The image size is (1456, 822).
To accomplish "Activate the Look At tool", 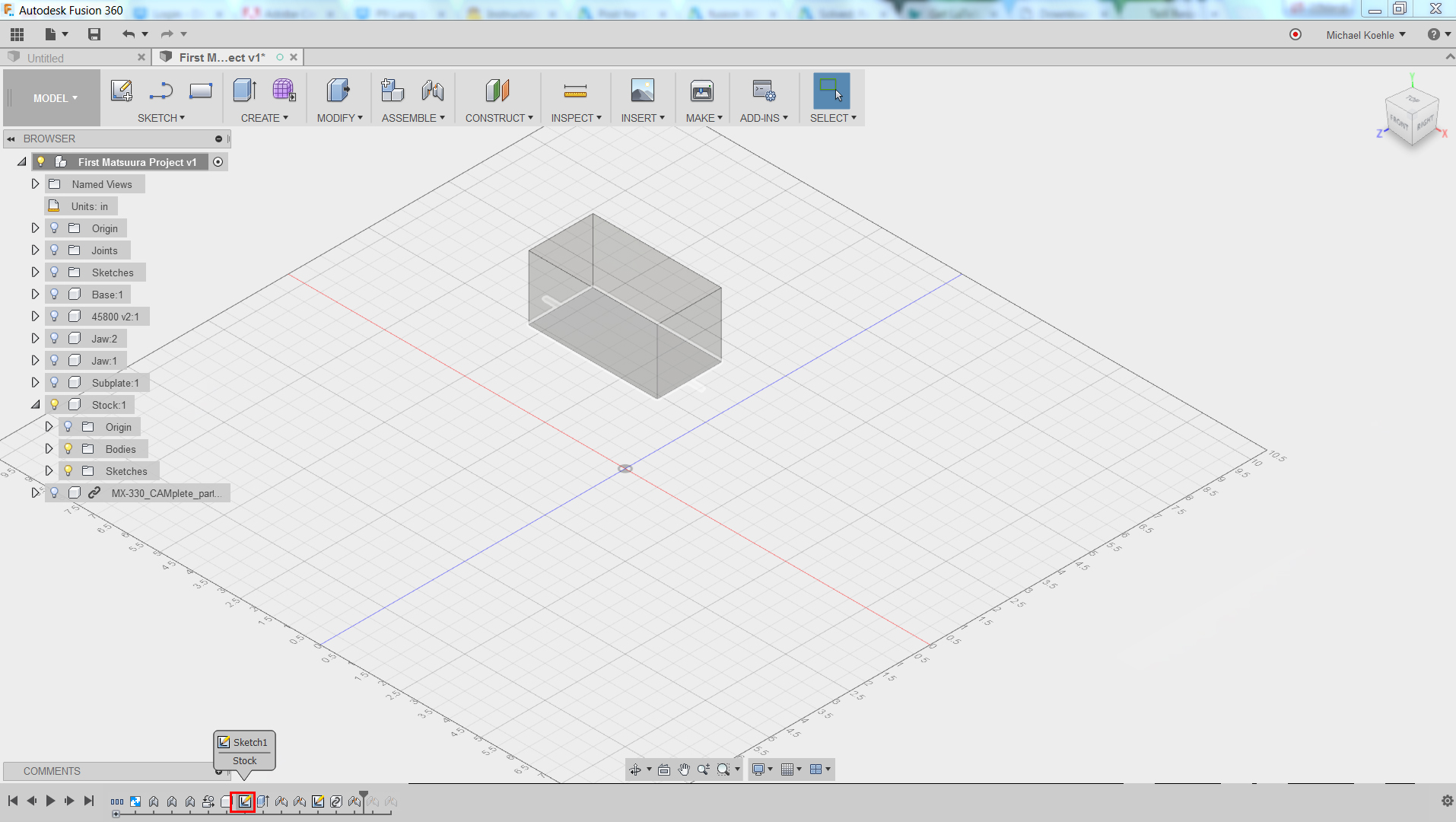I will [x=664, y=769].
